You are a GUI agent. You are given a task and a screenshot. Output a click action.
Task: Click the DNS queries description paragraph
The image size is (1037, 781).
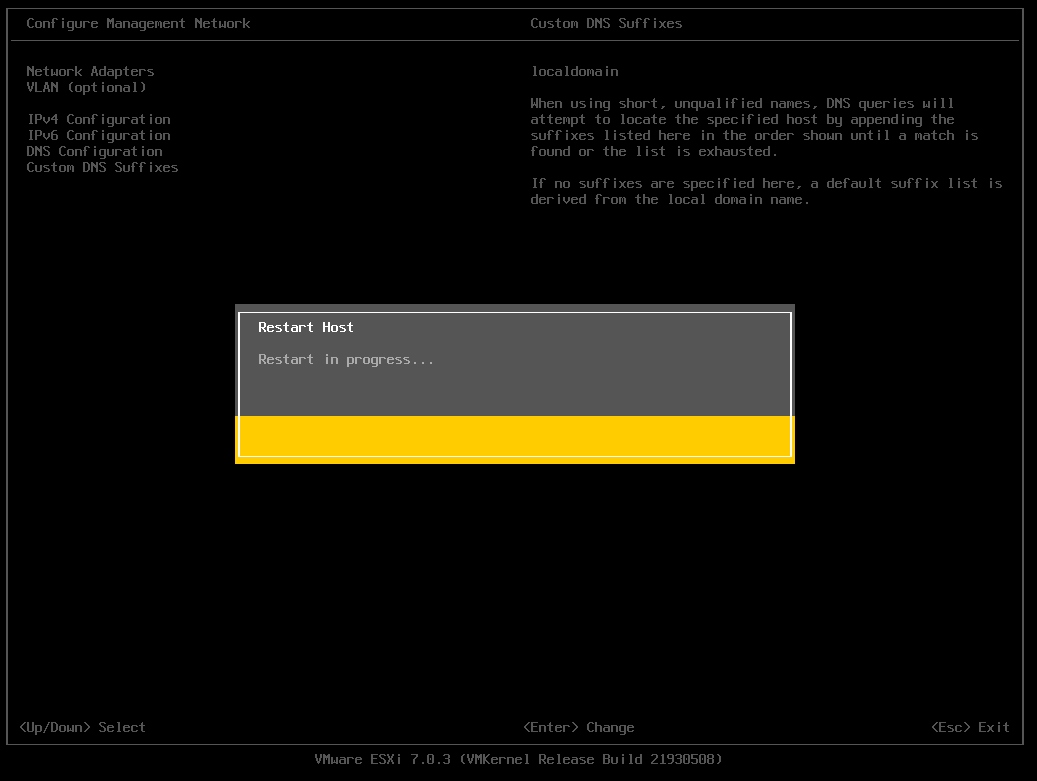754,128
